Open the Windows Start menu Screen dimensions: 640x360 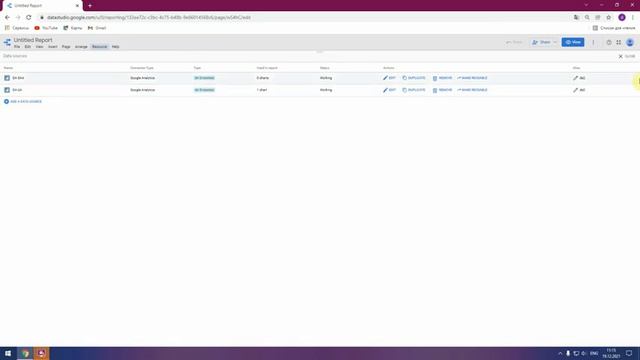[x=8, y=353]
